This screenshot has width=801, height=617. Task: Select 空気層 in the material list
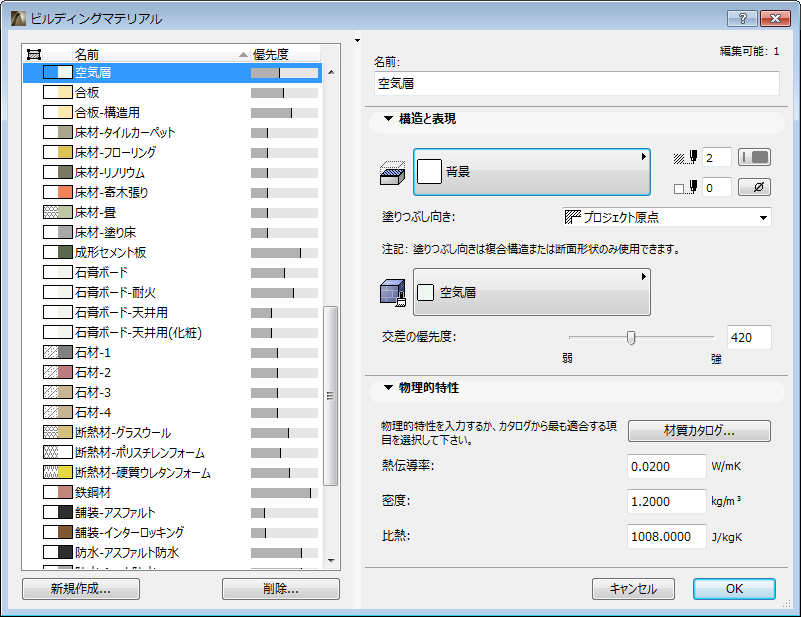(x=172, y=73)
